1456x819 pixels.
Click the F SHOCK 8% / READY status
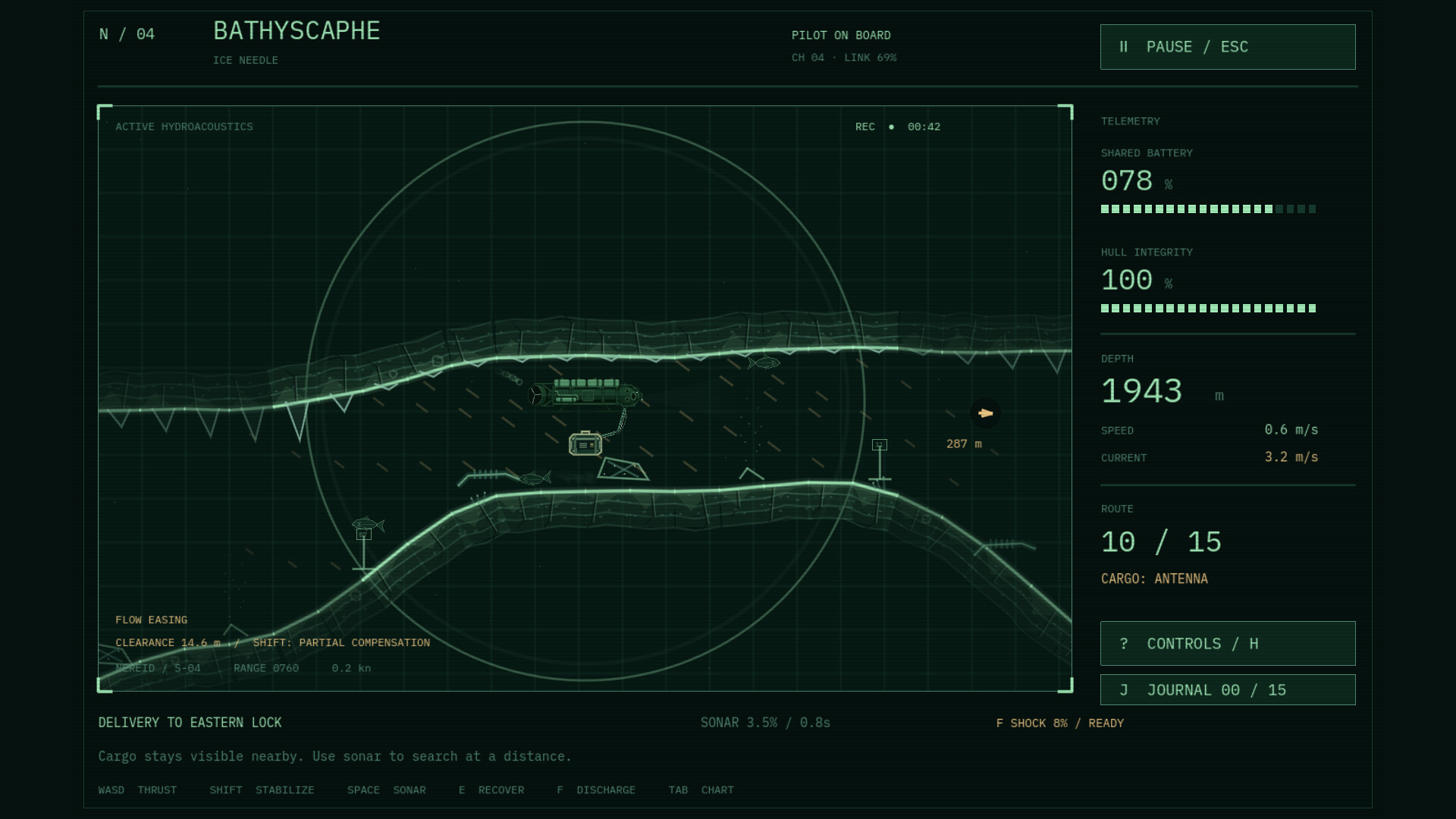tap(1060, 723)
